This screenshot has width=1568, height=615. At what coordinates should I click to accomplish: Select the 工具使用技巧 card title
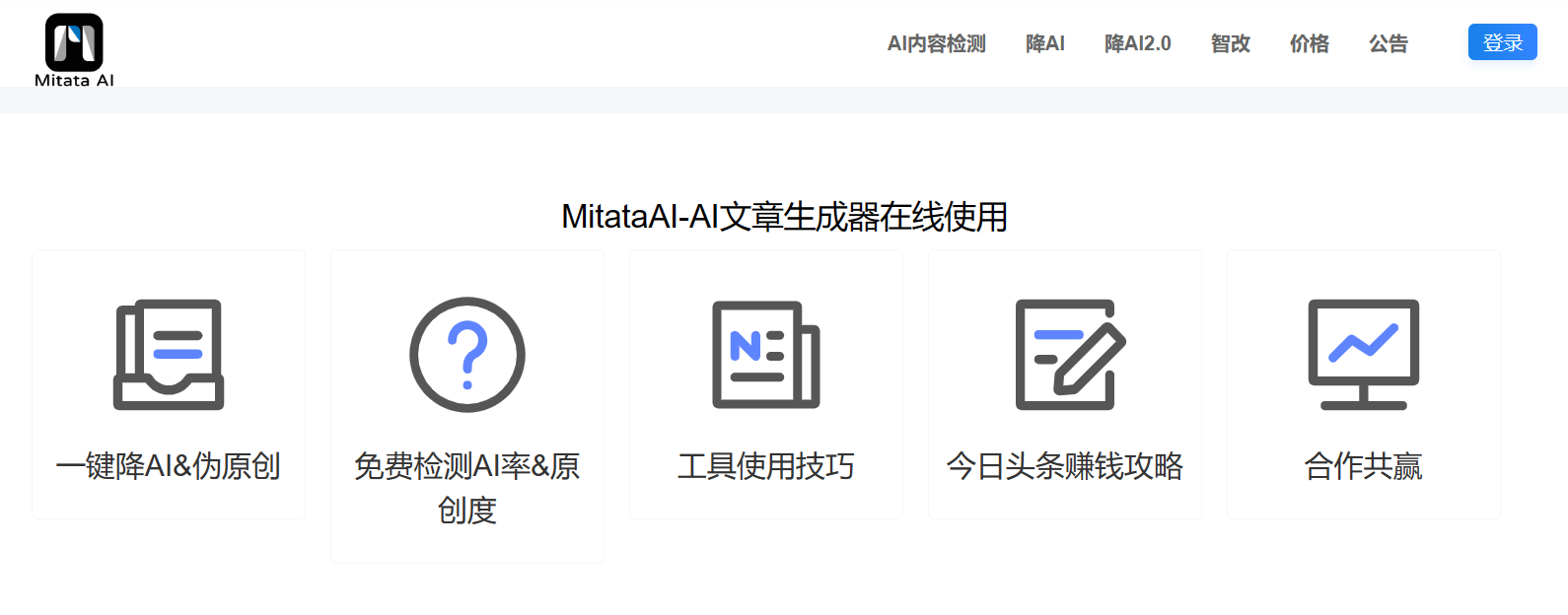(766, 465)
